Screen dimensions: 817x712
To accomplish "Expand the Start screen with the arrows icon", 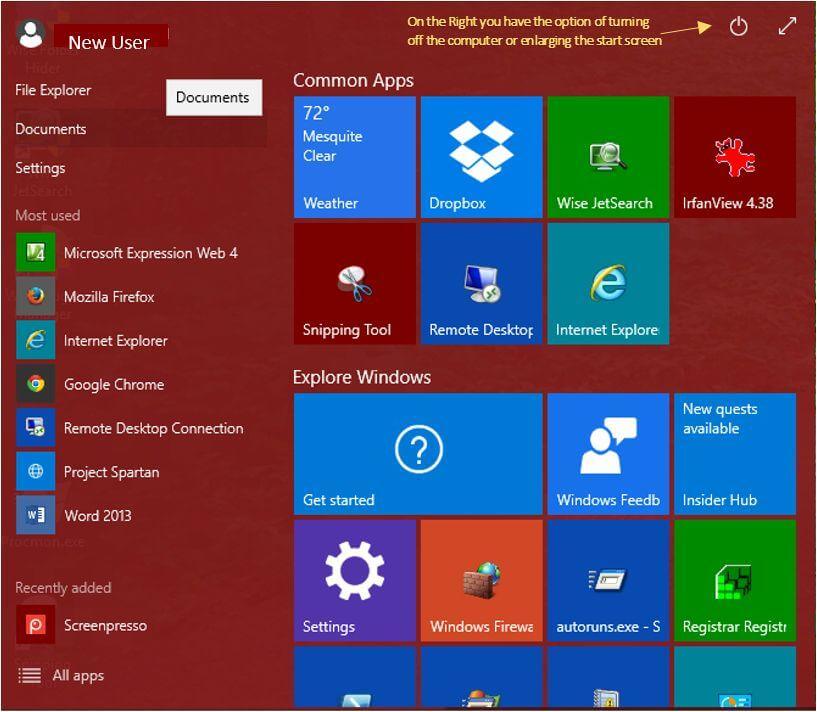I will tap(787, 26).
